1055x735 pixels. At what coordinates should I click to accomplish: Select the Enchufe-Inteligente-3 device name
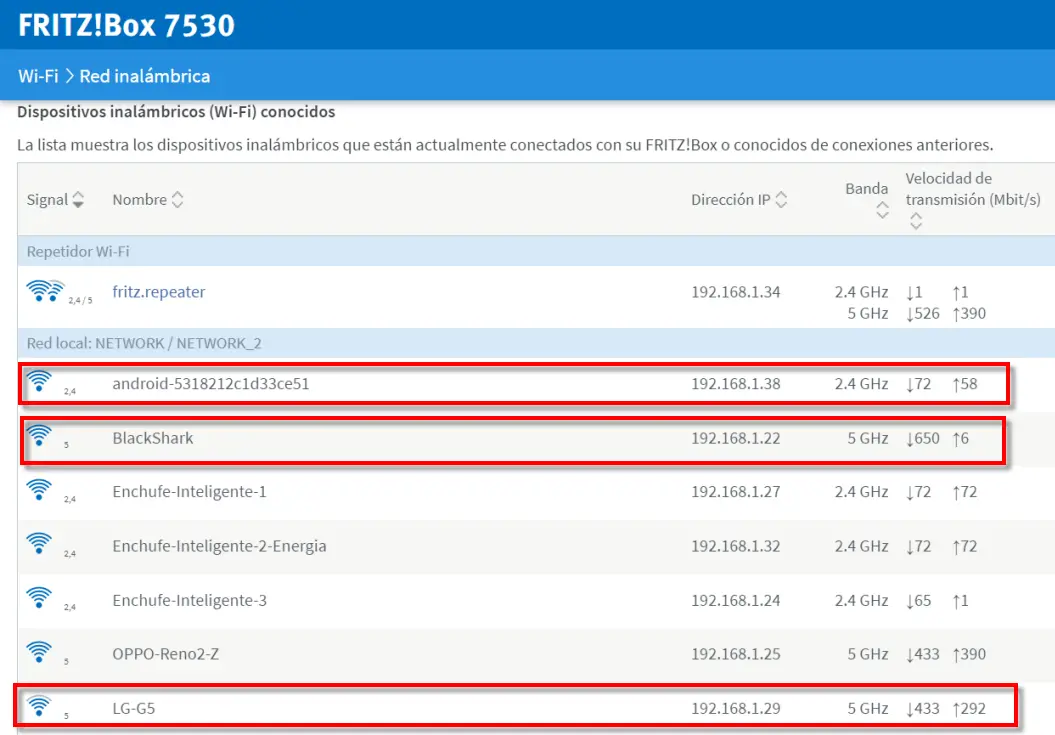click(189, 600)
